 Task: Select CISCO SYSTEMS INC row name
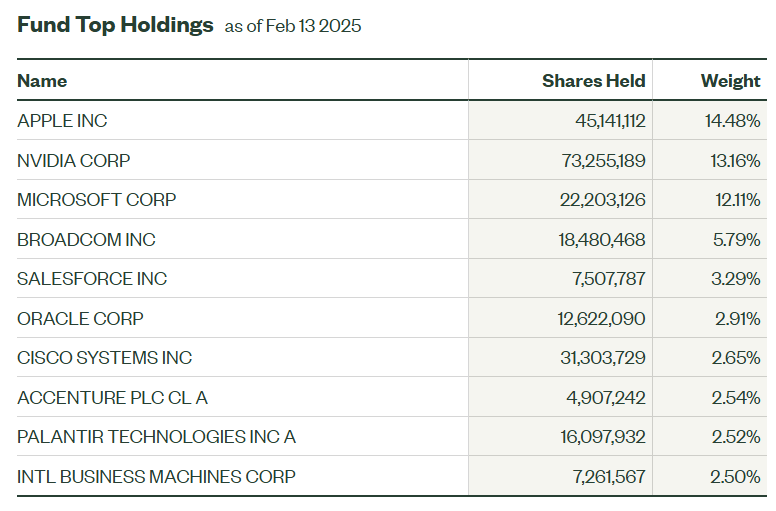click(x=104, y=358)
